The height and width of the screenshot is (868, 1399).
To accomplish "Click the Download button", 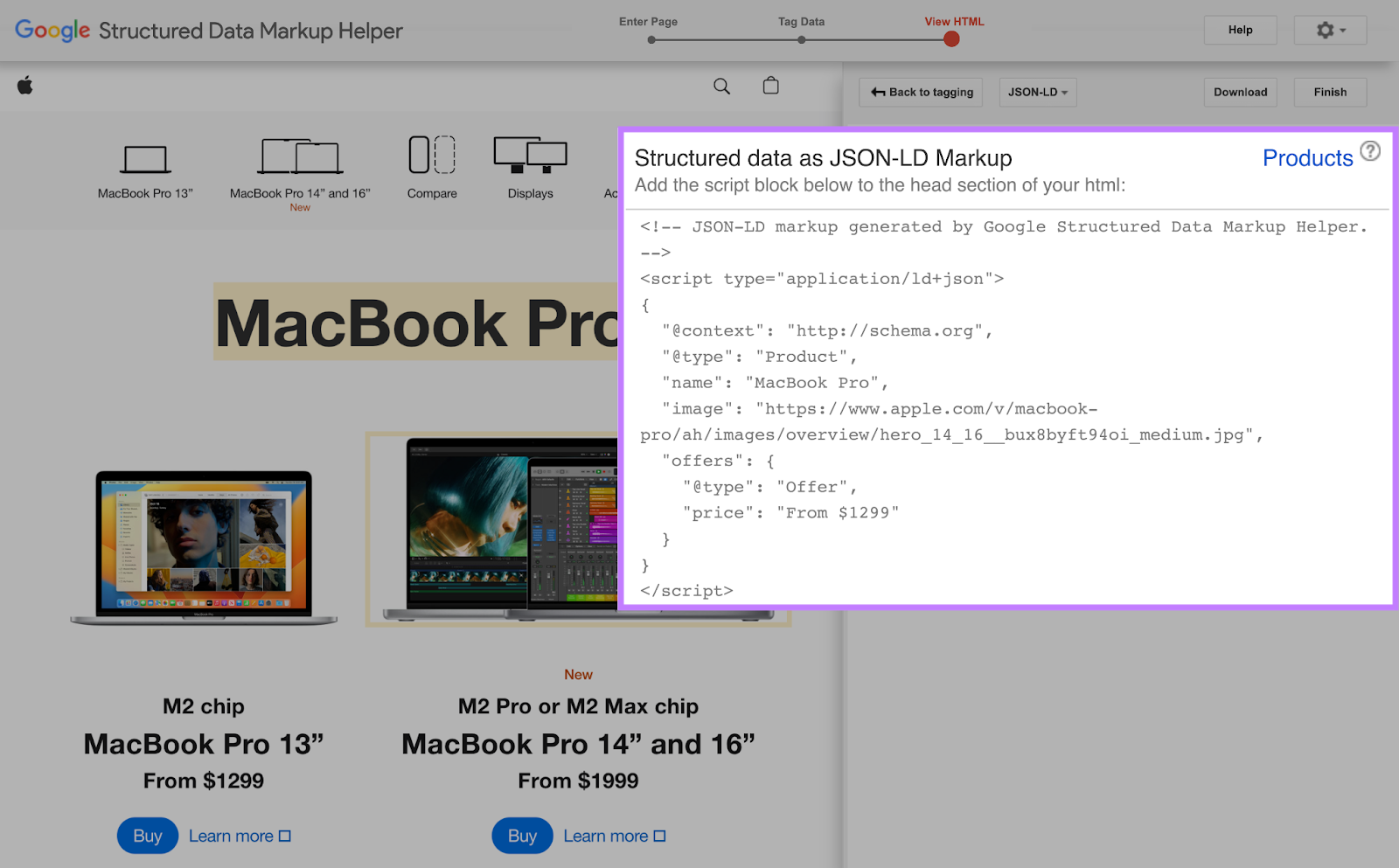I will (1240, 92).
